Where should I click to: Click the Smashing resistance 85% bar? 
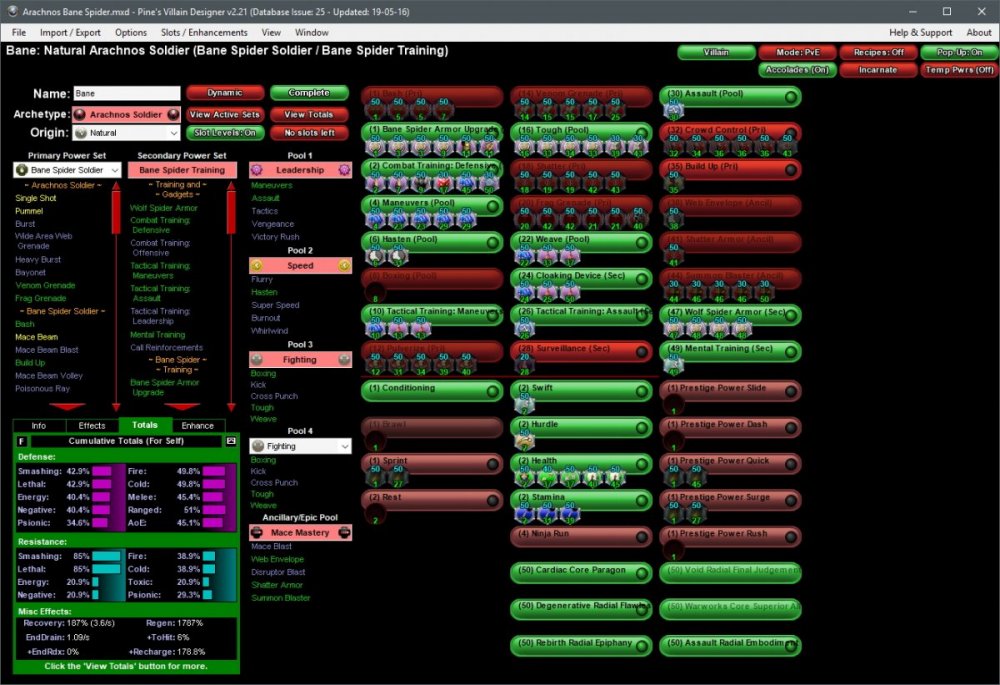pyautogui.click(x=106, y=556)
